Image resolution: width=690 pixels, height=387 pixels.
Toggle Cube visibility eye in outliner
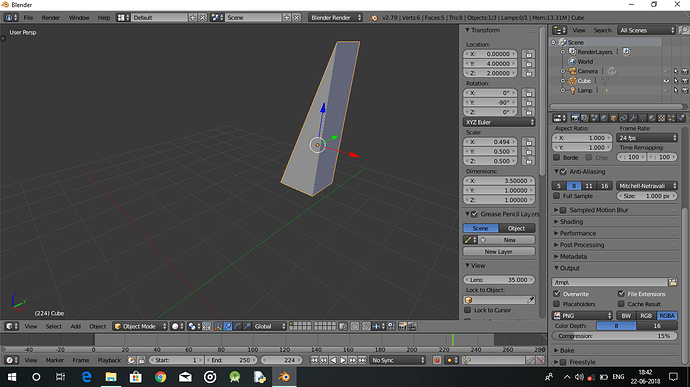tap(666, 81)
